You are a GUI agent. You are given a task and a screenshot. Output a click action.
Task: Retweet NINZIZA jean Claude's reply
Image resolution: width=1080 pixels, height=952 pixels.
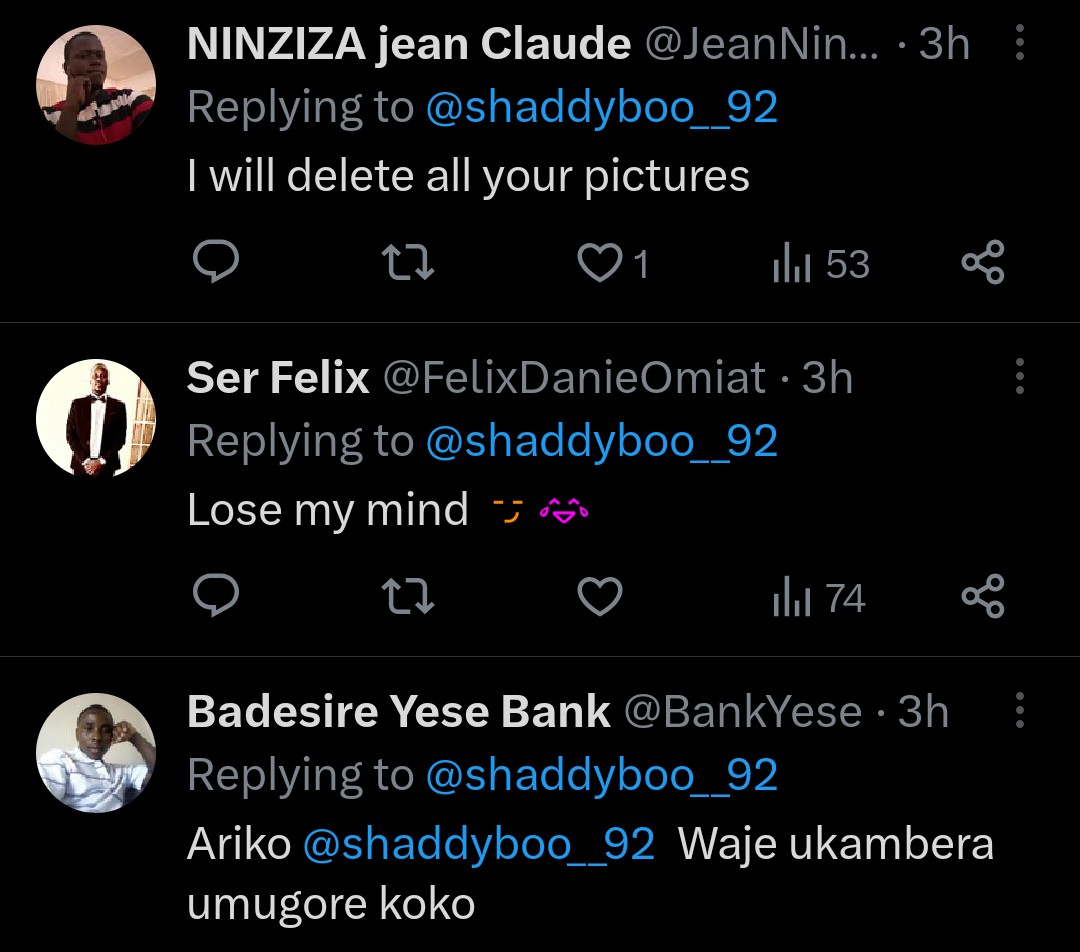click(408, 264)
